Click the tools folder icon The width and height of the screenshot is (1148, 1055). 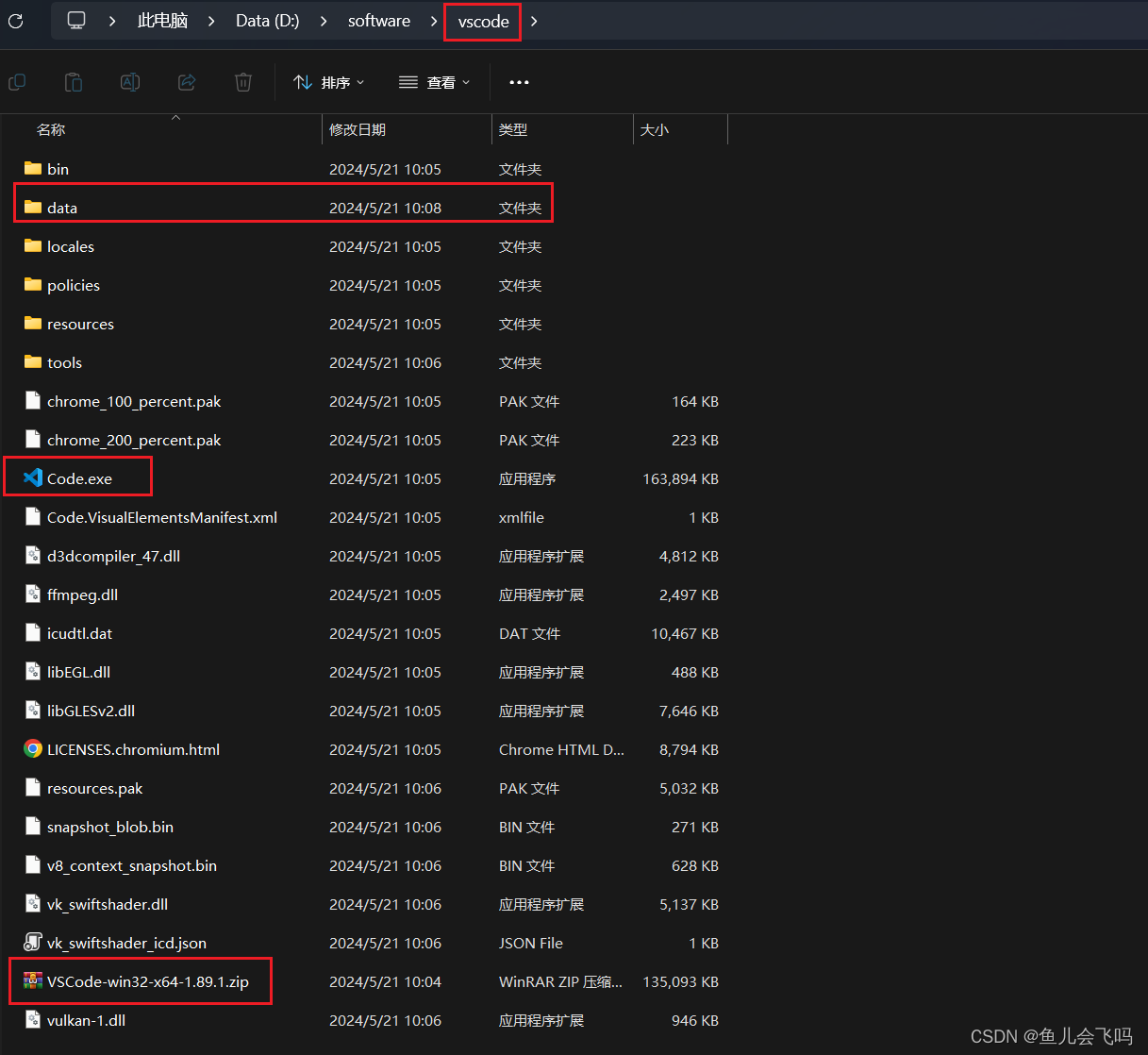pos(33,361)
